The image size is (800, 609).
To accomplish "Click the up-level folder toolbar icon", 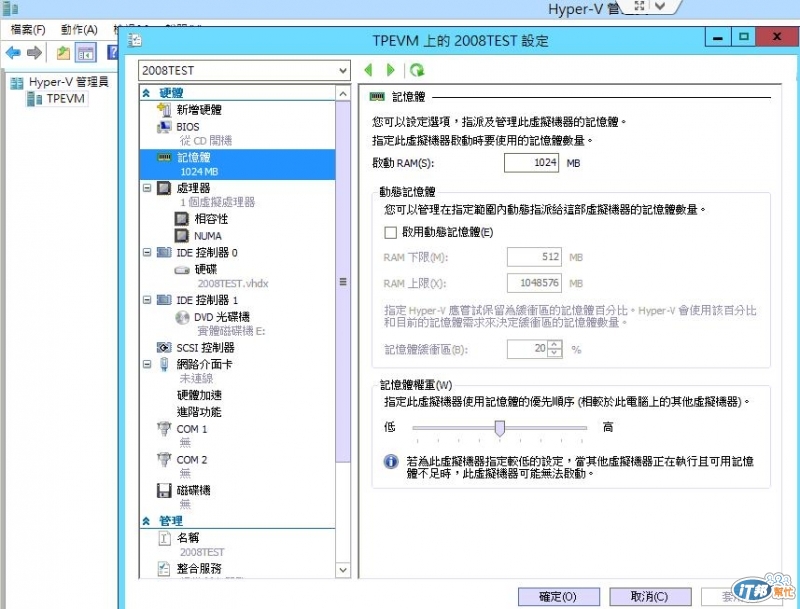I will click(x=63, y=53).
